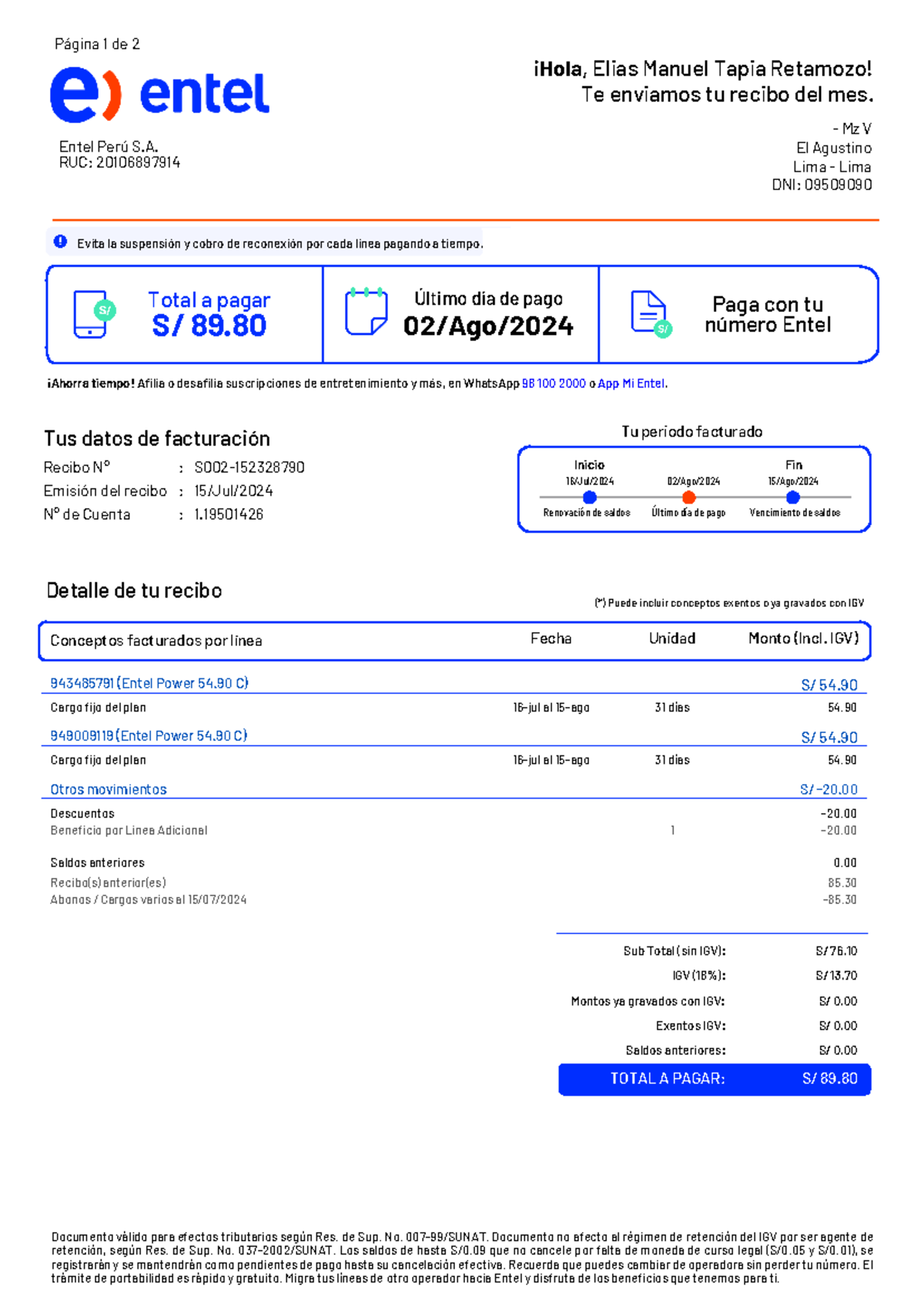Open the App Mi Entel link
This screenshot has width=924, height=1306.
point(631,383)
